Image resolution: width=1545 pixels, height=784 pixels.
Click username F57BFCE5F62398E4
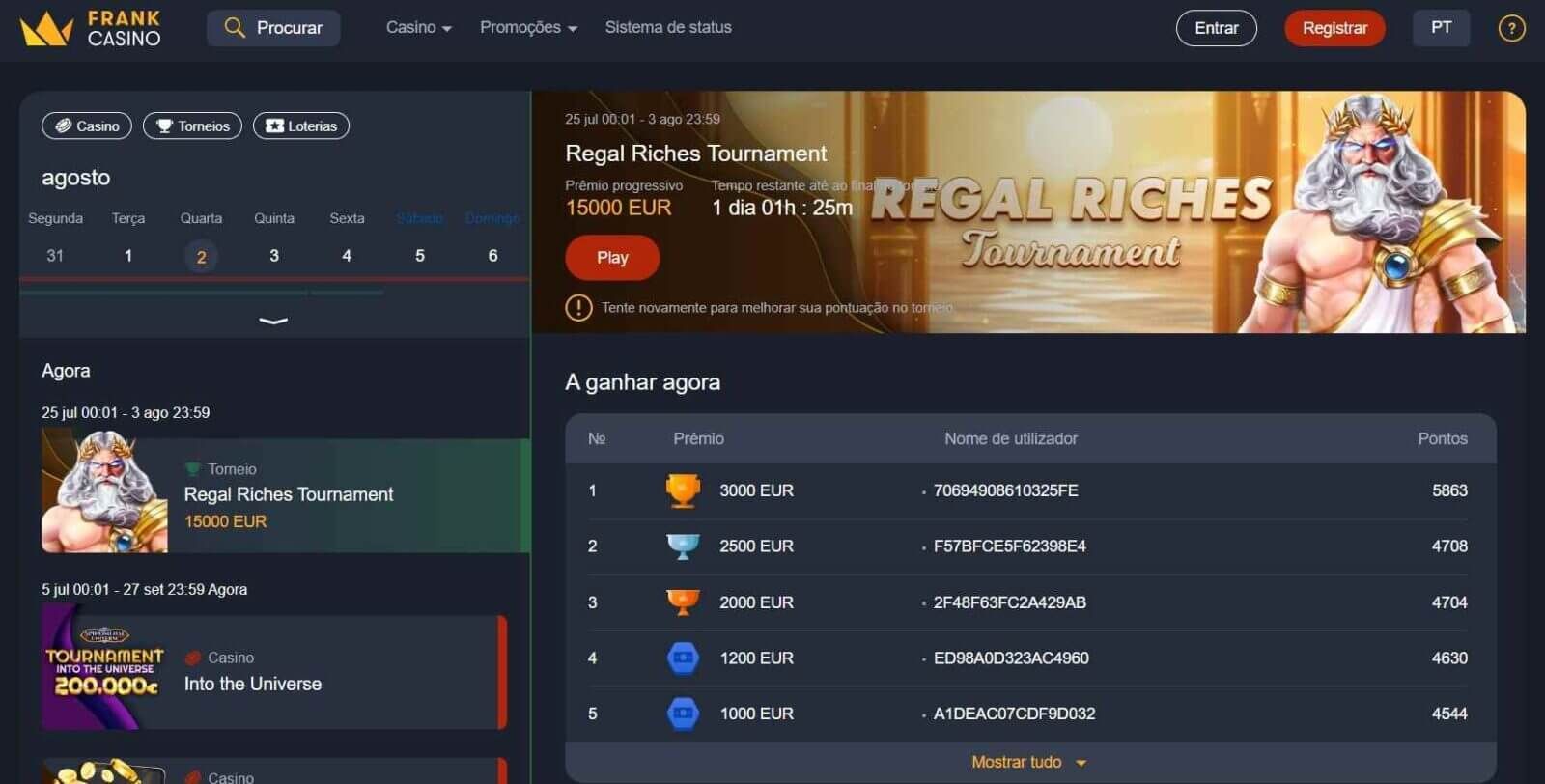click(x=1009, y=546)
